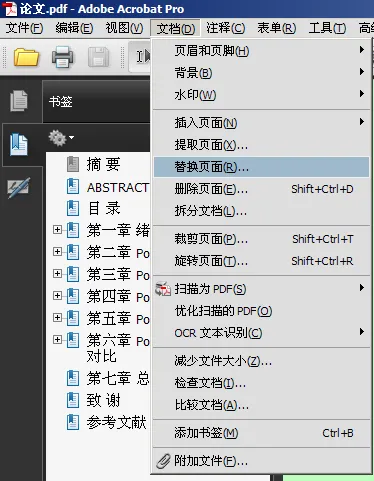Open the 背景 submenu
374x481 pixels.
262,73
